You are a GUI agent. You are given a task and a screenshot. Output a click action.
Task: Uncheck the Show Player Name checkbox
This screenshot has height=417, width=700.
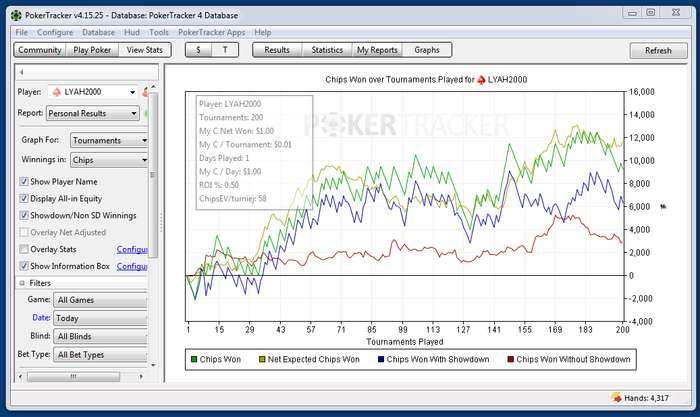point(24,182)
